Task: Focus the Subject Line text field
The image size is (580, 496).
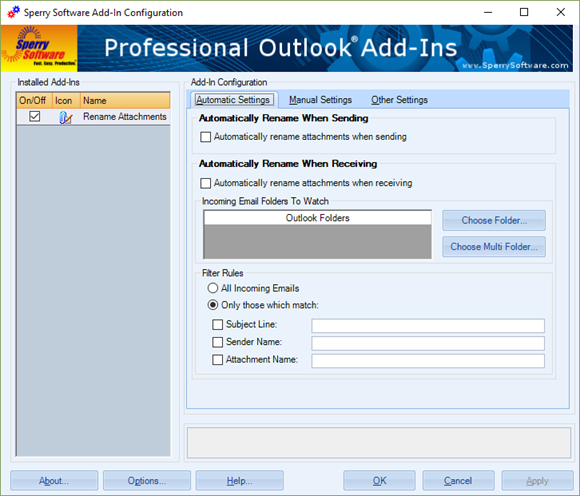Action: pyautogui.click(x=428, y=326)
